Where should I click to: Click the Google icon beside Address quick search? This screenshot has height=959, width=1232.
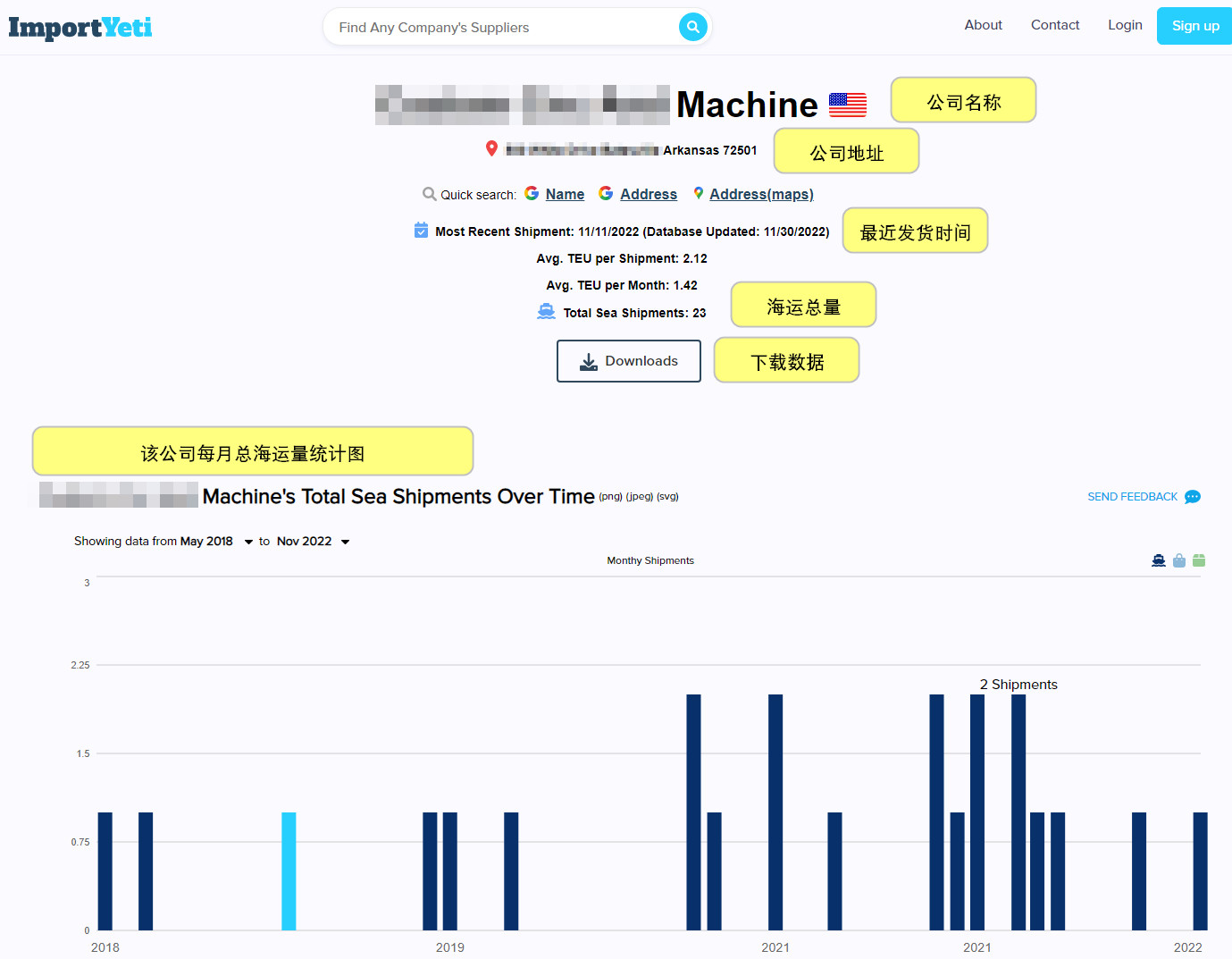[x=606, y=193]
